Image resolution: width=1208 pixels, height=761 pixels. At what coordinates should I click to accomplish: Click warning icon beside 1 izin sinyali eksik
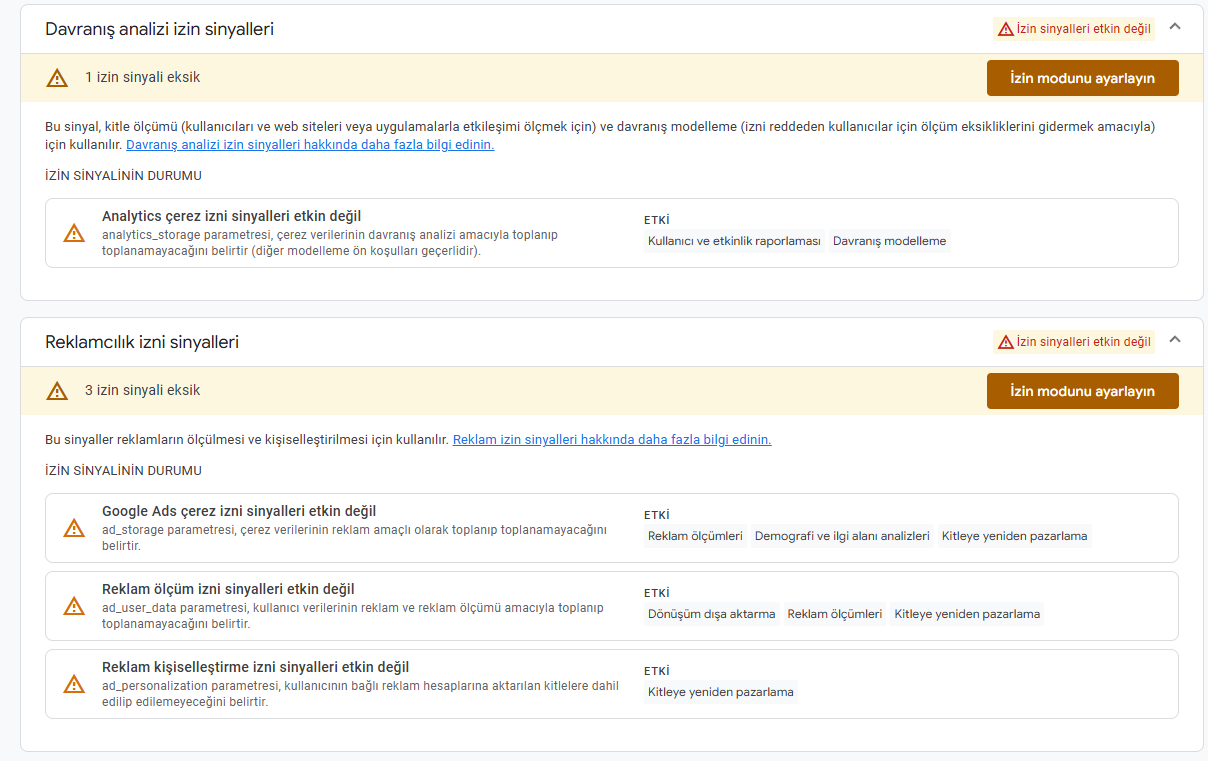click(x=57, y=78)
